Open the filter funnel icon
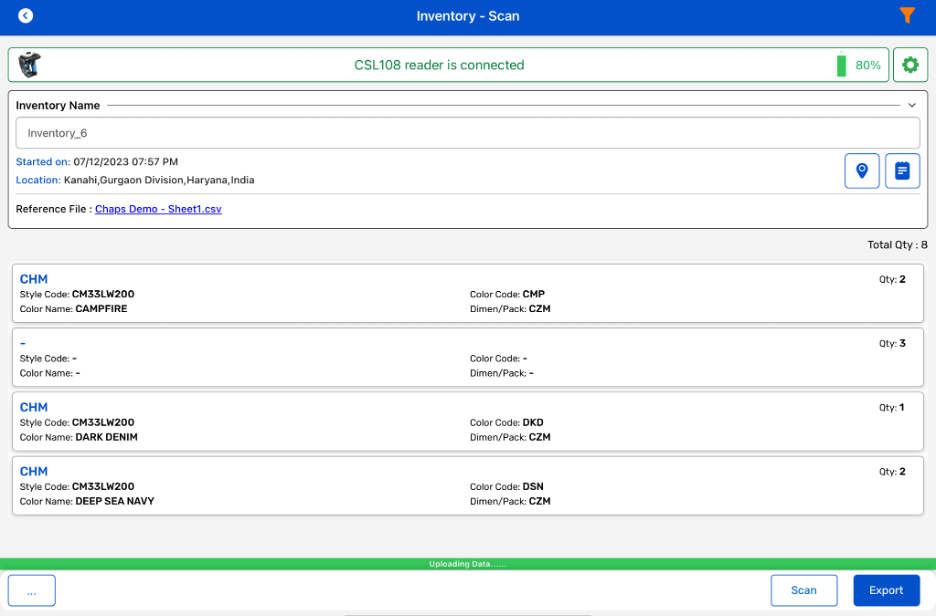 pos(908,16)
